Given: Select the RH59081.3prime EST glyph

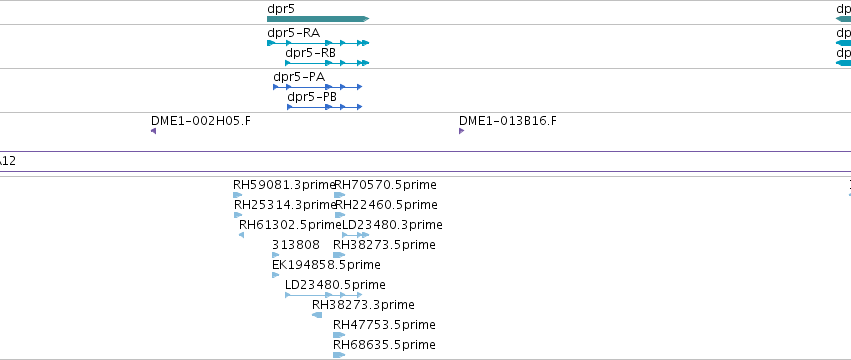Looking at the screenshot, I should (238, 195).
